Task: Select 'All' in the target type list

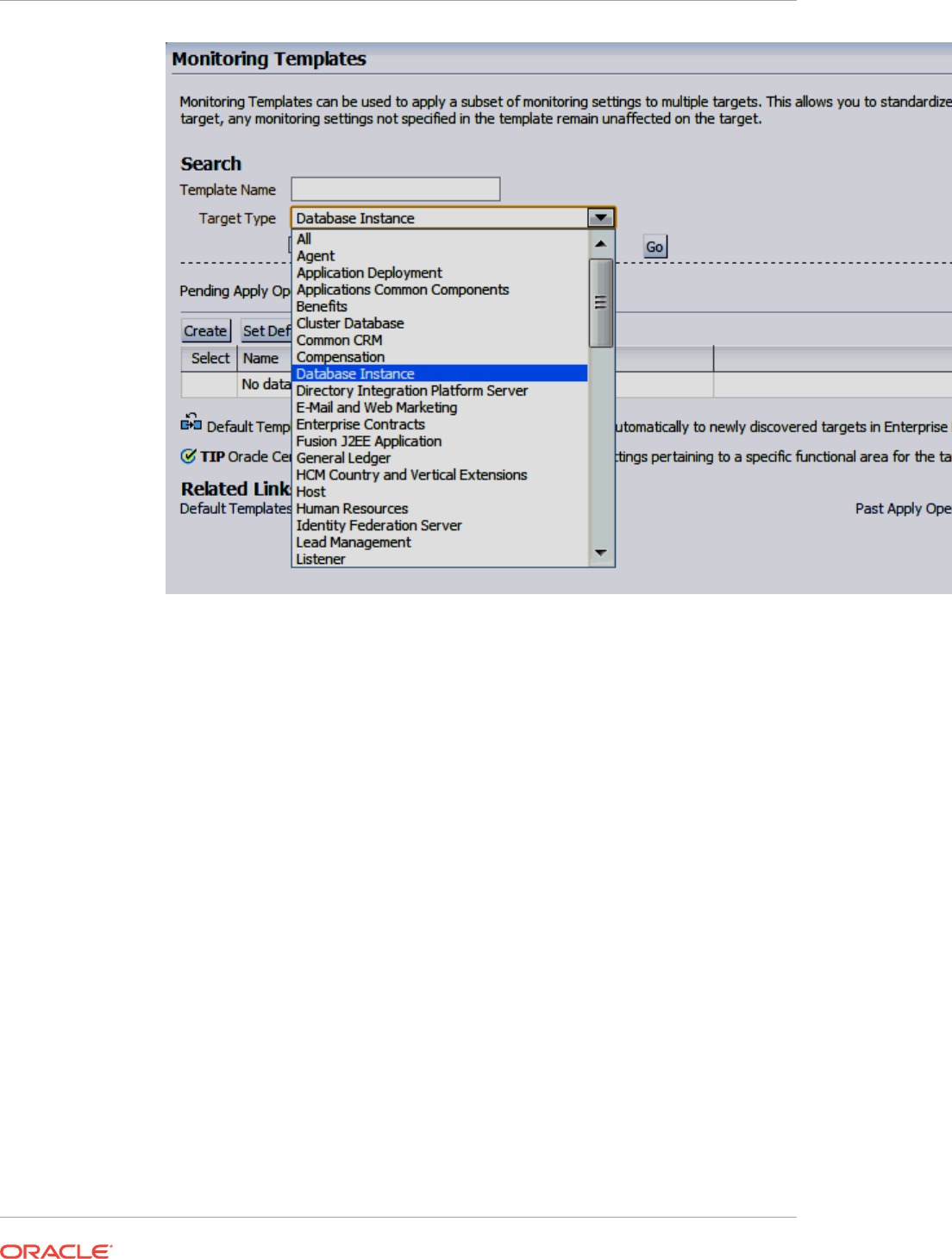Action: [x=441, y=239]
